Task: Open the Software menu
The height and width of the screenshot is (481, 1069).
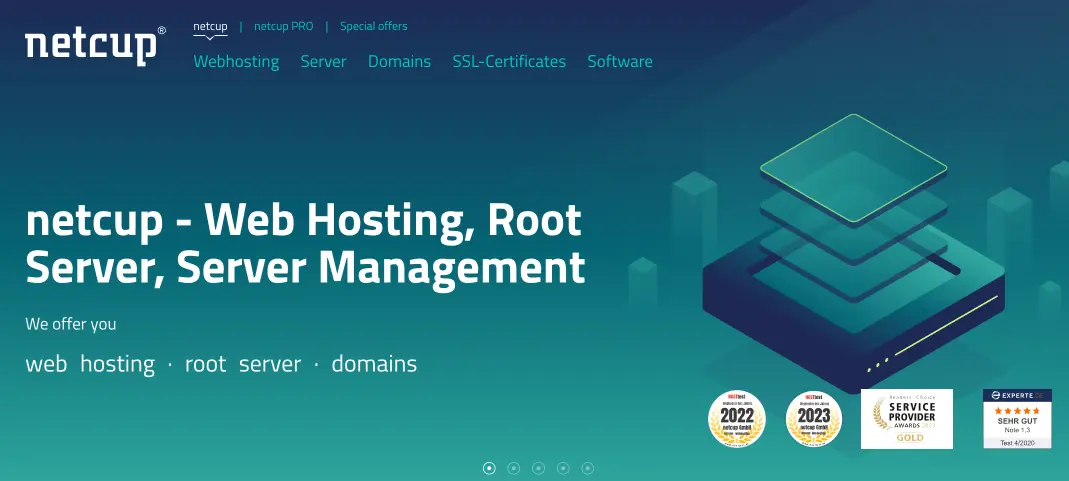Action: (620, 61)
